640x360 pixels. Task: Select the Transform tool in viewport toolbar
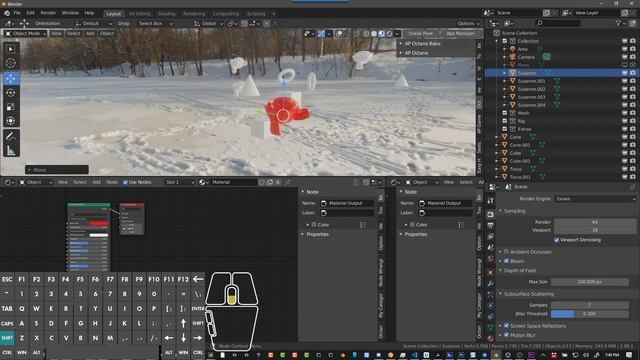(x=11, y=121)
